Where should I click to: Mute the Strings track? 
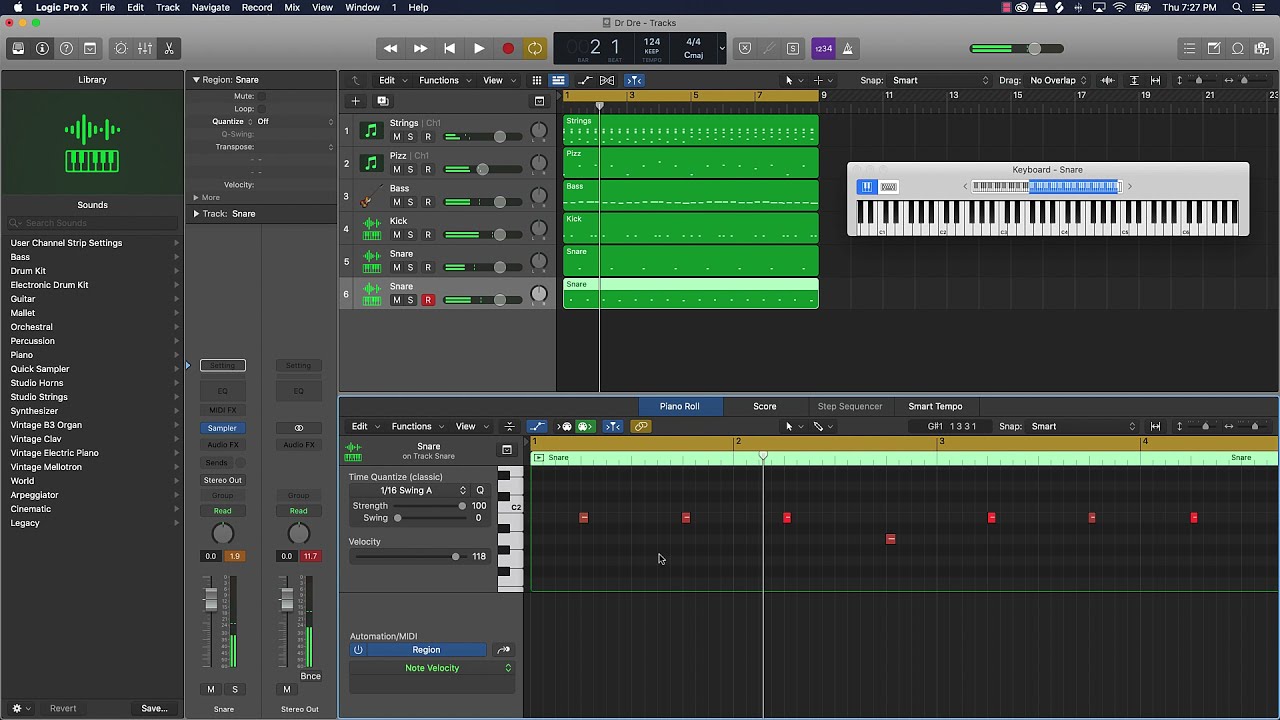tap(396, 137)
